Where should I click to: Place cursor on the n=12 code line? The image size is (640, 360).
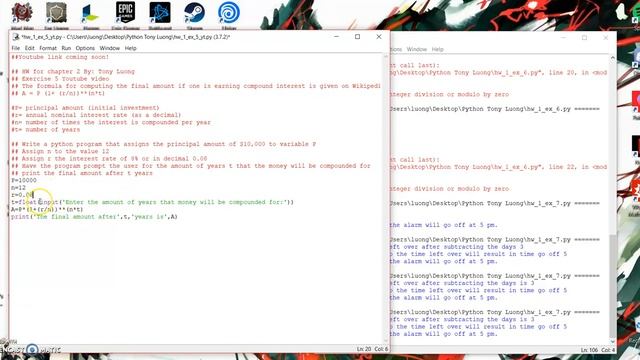coord(18,188)
